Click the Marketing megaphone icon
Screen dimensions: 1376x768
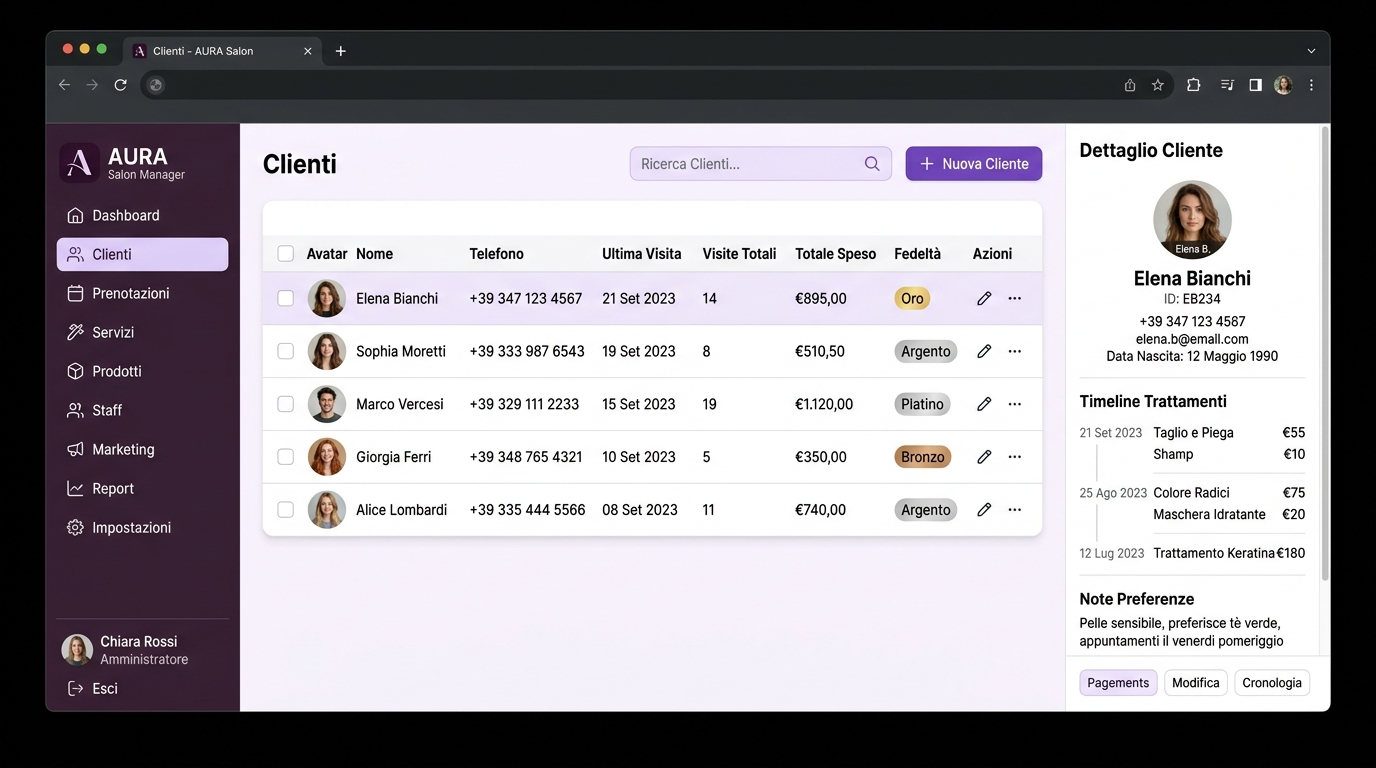[75, 449]
